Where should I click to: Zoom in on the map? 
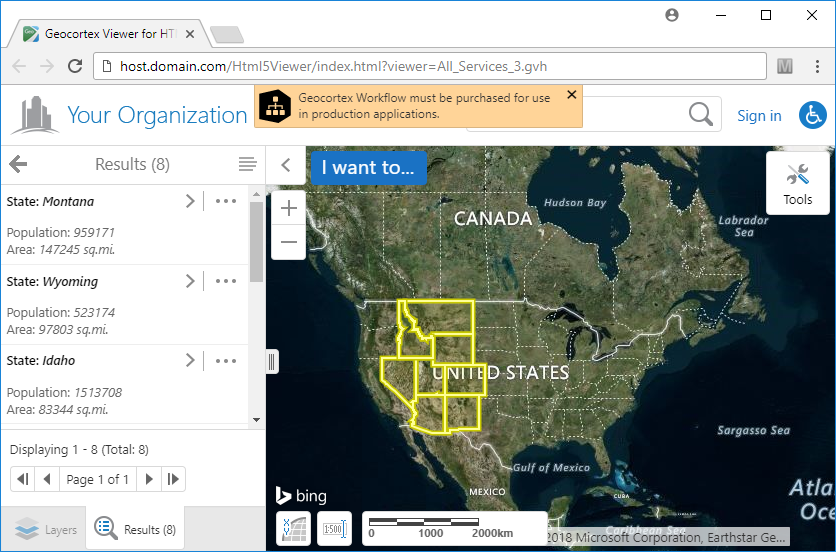click(289, 208)
